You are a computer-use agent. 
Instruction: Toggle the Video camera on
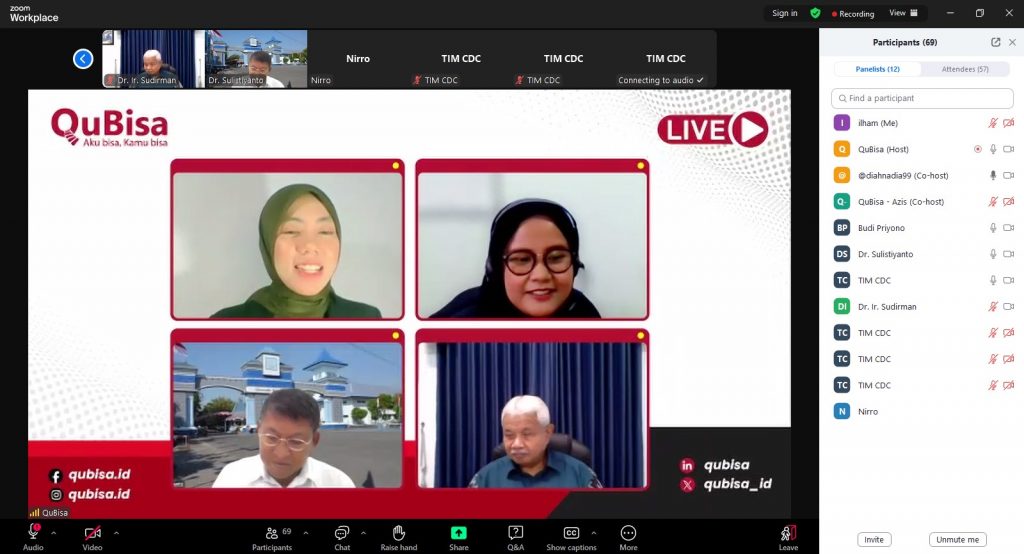coord(92,534)
